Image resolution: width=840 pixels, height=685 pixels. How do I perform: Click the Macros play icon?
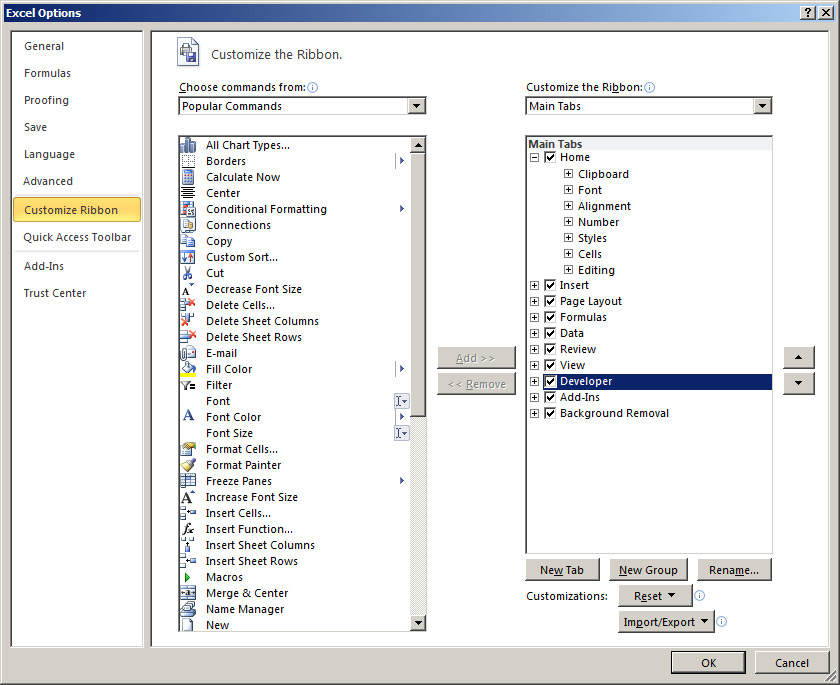(188, 577)
